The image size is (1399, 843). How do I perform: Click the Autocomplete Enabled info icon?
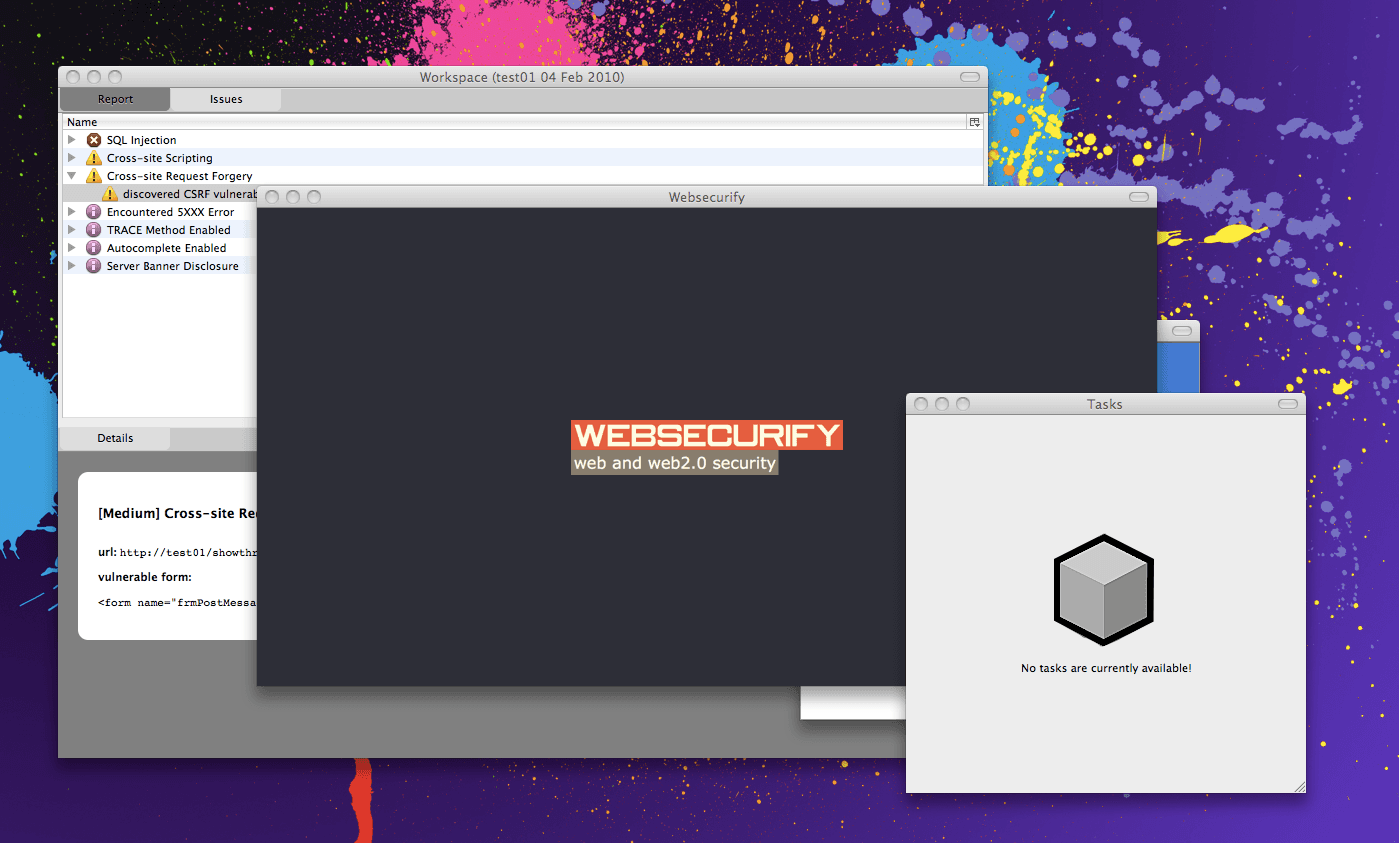(x=94, y=248)
